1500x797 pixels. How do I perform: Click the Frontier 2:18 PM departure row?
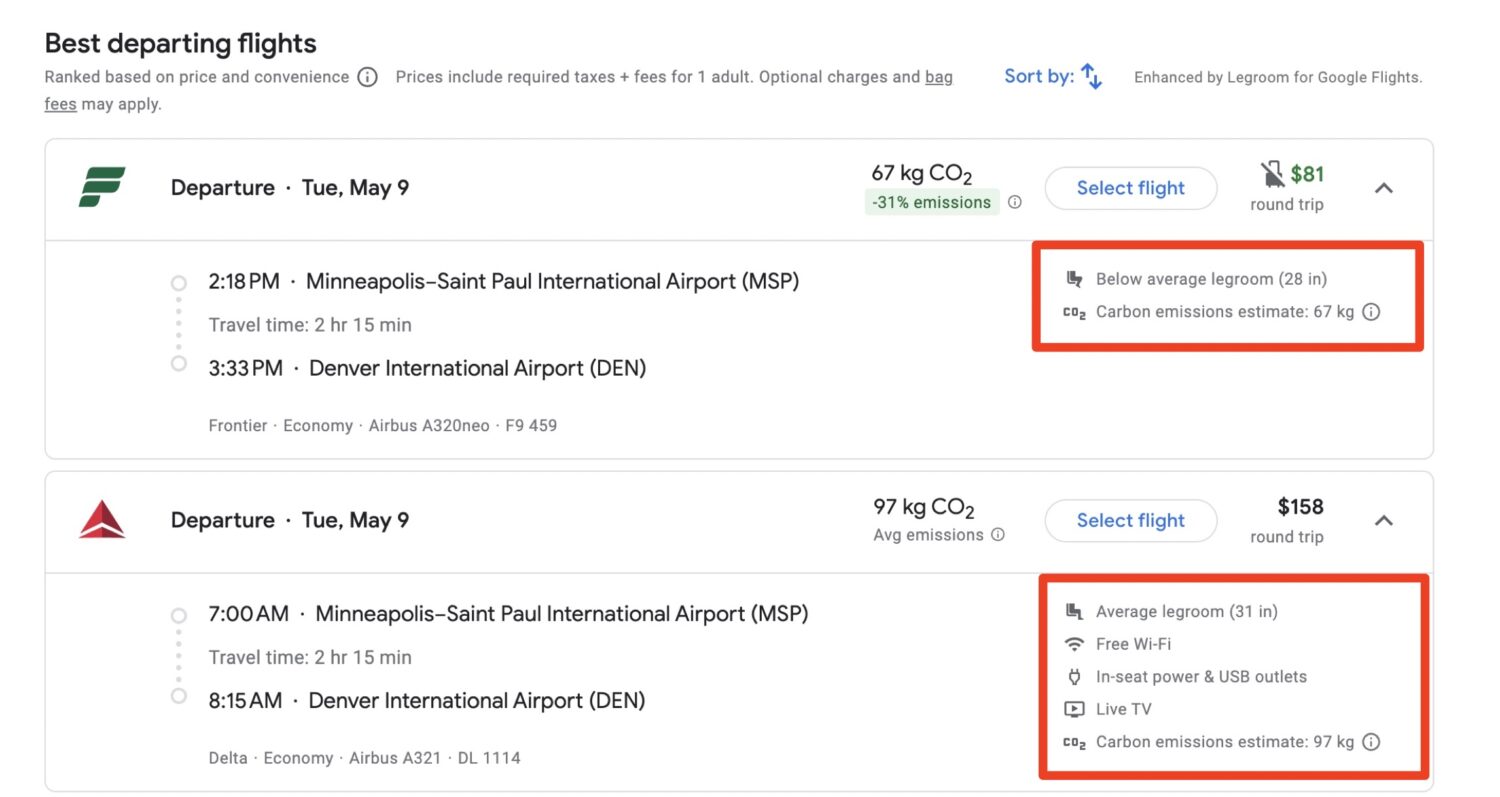[503, 282]
